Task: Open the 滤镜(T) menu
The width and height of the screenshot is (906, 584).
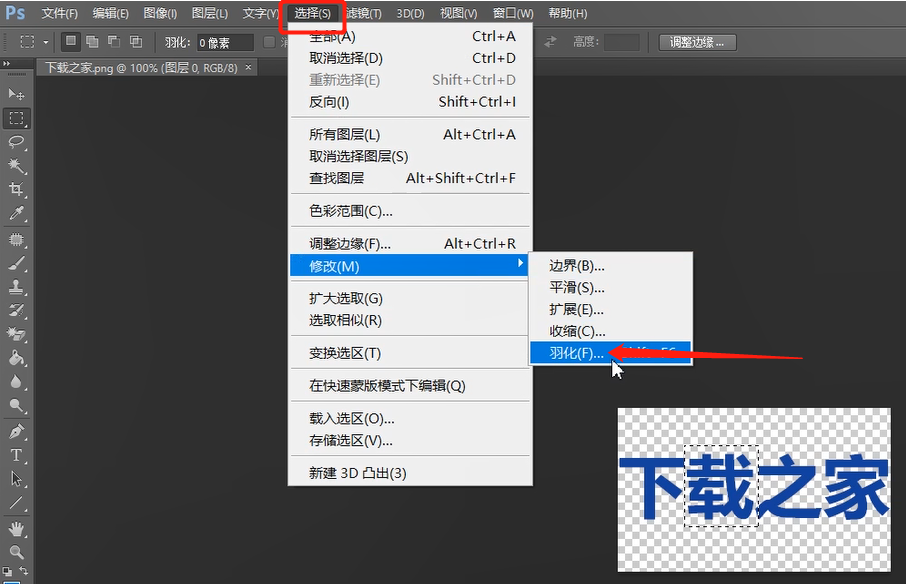Action: coord(363,13)
